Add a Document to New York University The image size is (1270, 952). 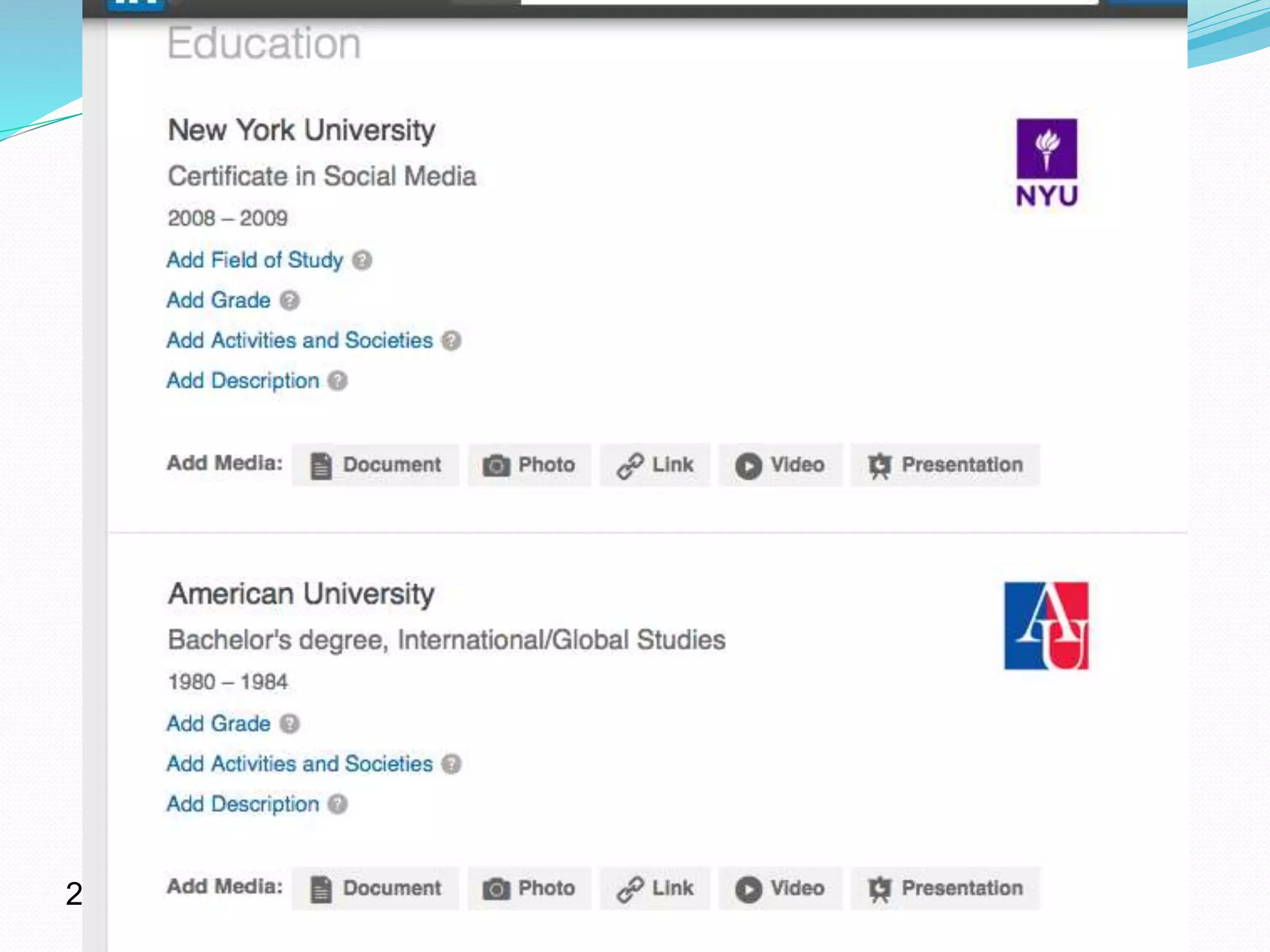[x=376, y=465]
